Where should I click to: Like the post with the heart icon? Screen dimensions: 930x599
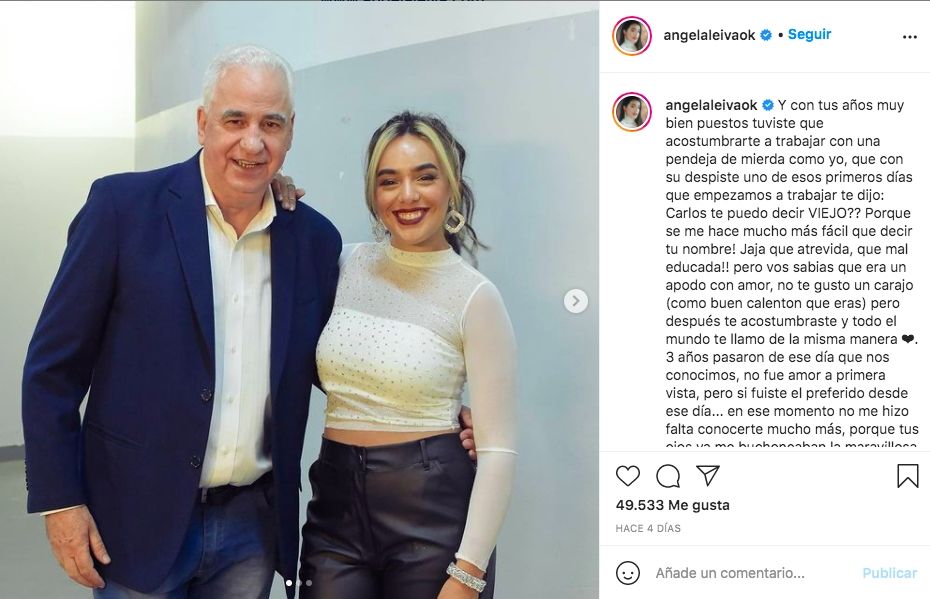628,476
